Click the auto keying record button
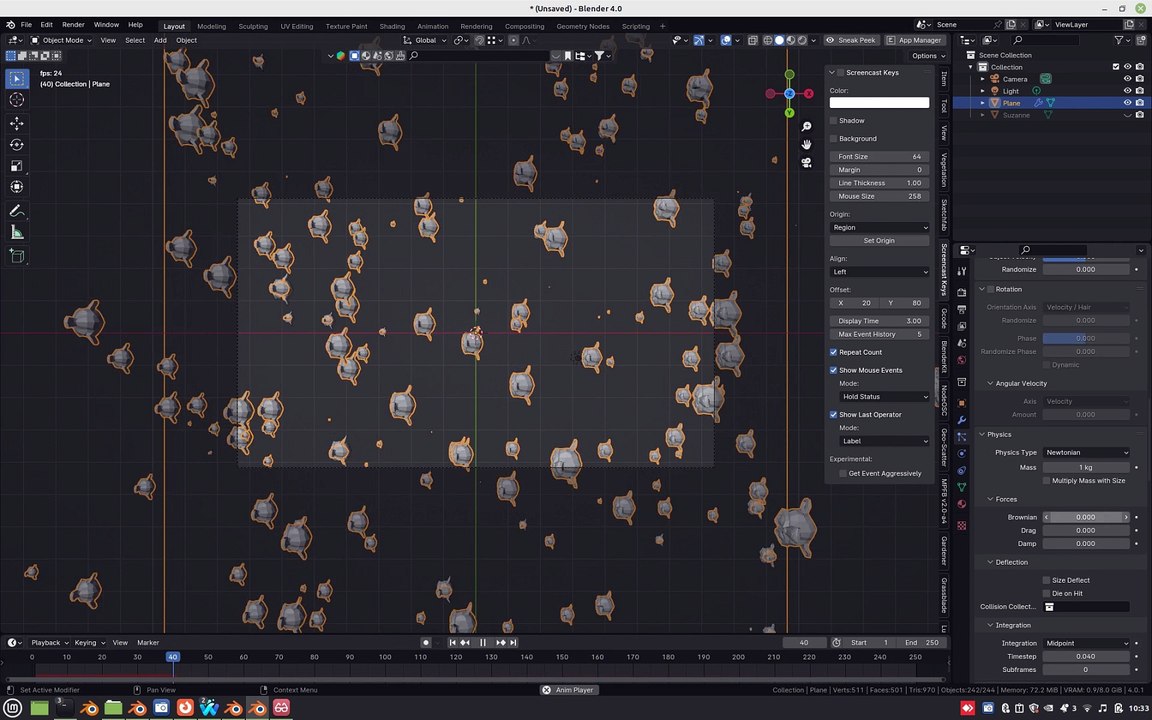This screenshot has height=720, width=1152. (x=426, y=642)
